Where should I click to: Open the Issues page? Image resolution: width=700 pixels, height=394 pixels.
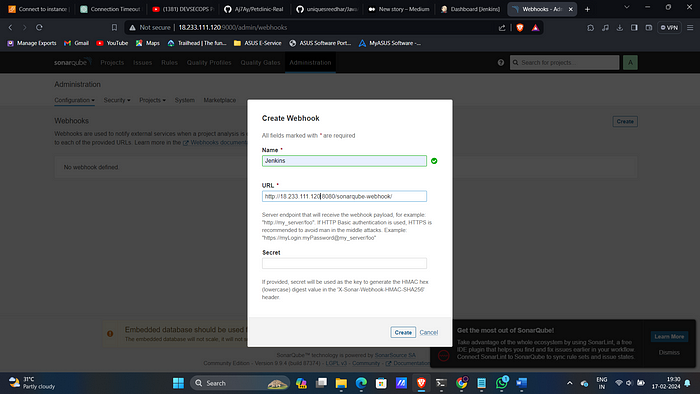pos(142,62)
